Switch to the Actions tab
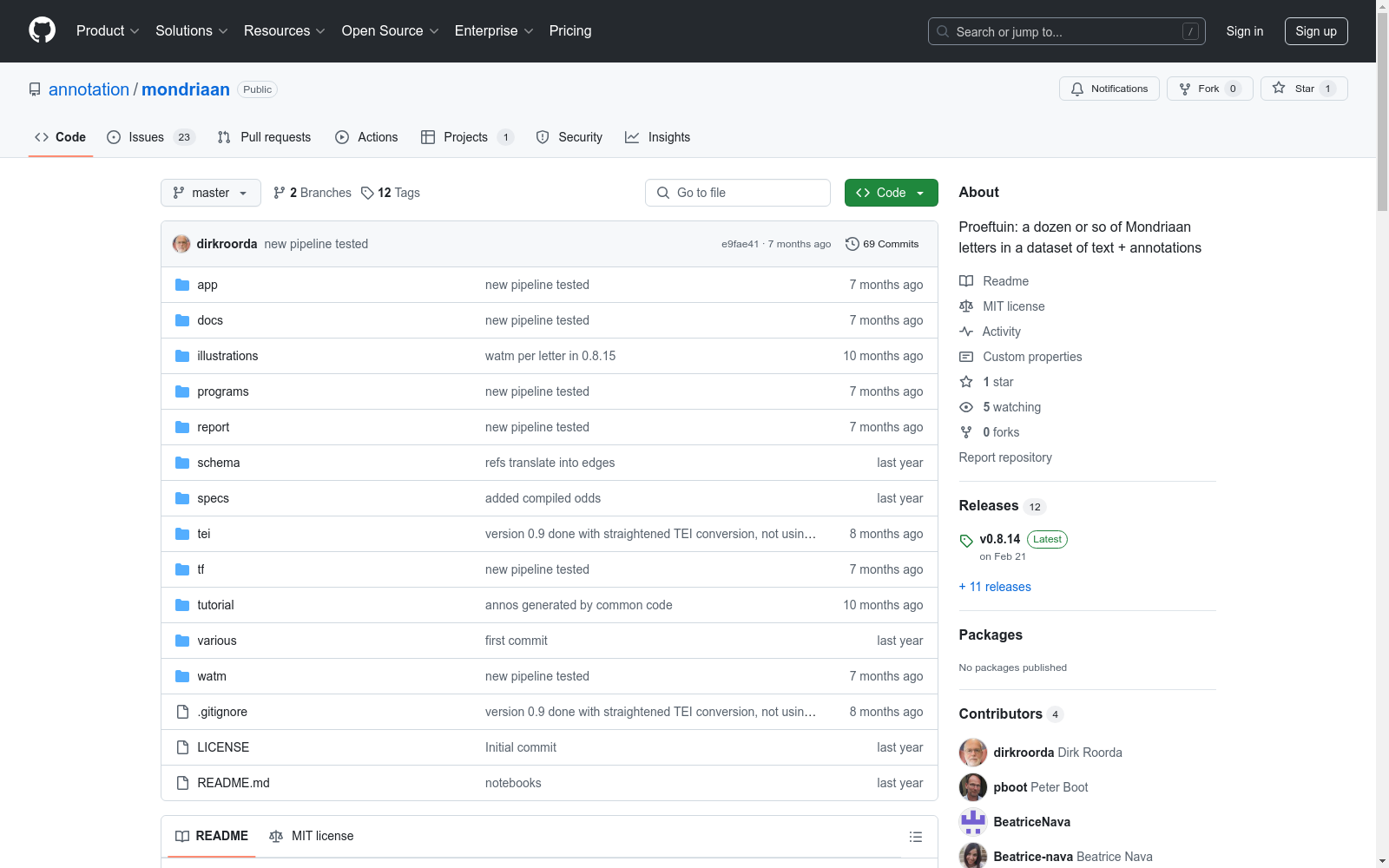This screenshot has width=1389, height=868. coord(366,137)
